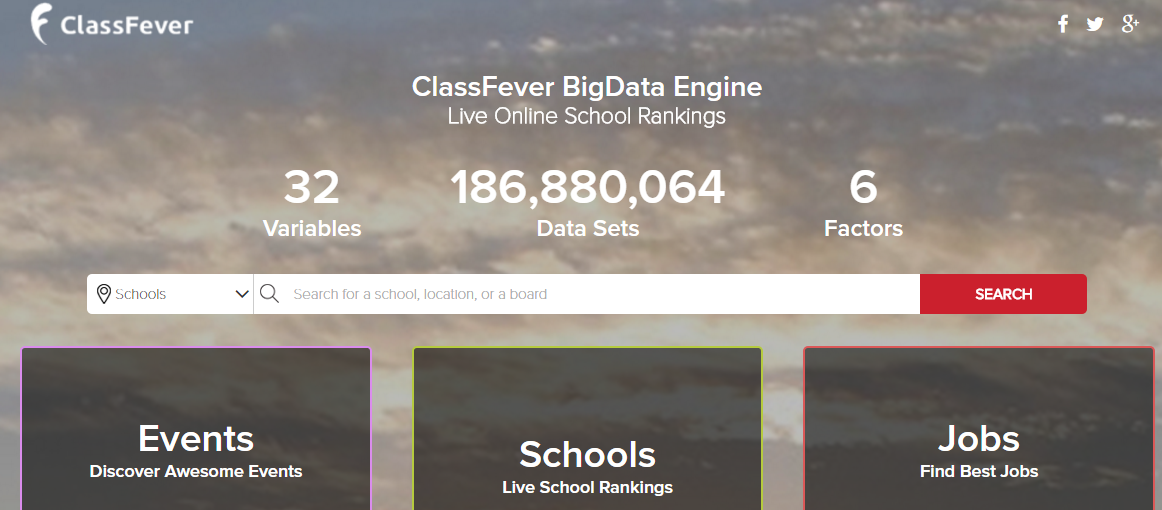Click the ClassFever BigData Engine heading
The image size is (1162, 510).
click(x=587, y=87)
